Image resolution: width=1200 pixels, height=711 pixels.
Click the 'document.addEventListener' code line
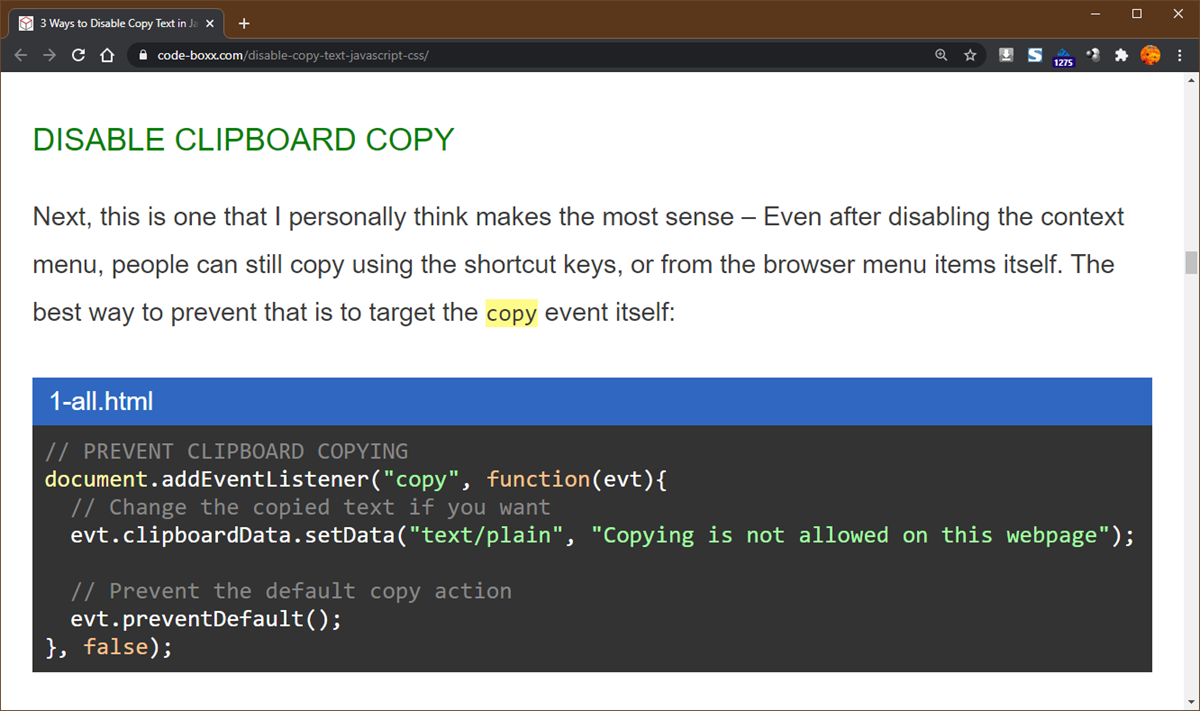[356, 479]
